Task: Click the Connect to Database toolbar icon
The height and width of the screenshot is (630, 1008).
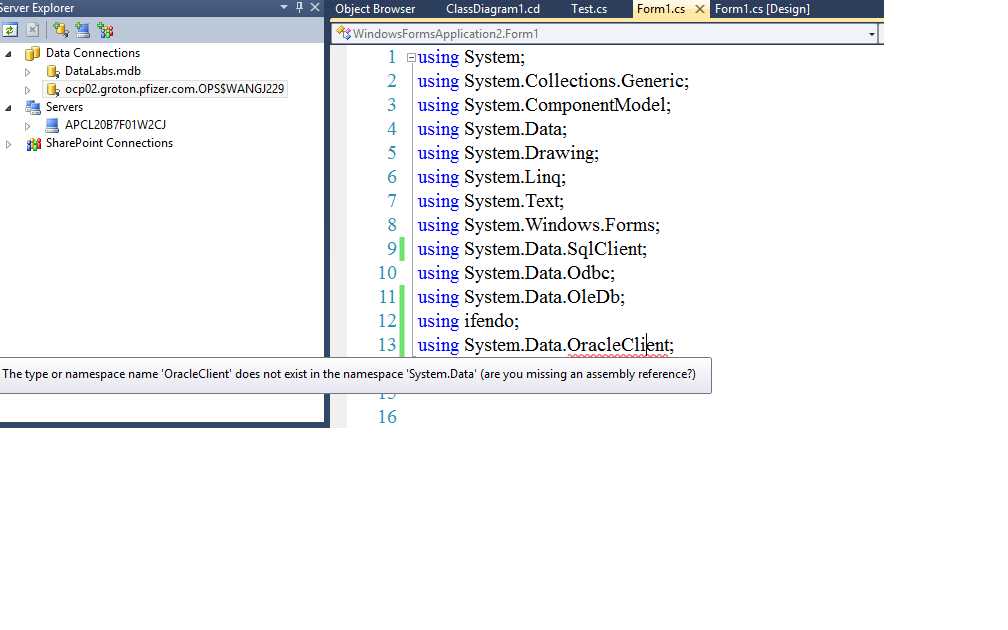Action: [61, 30]
